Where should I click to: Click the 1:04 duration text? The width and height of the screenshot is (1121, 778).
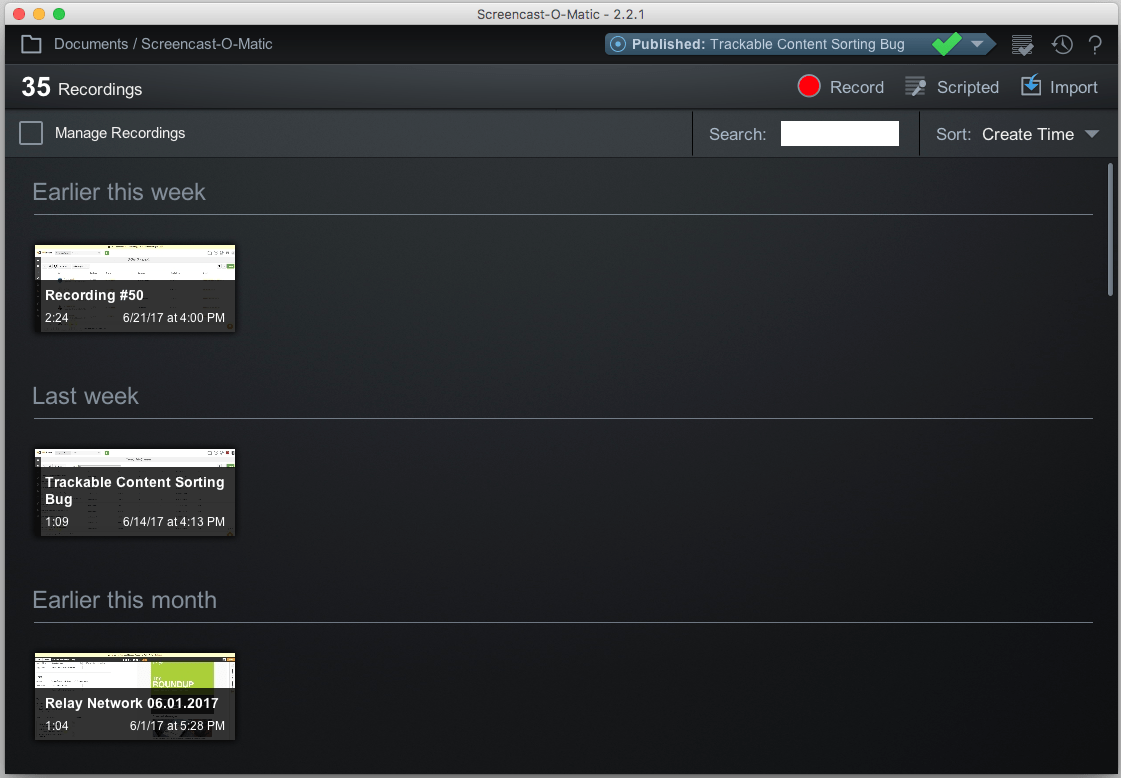[56, 726]
